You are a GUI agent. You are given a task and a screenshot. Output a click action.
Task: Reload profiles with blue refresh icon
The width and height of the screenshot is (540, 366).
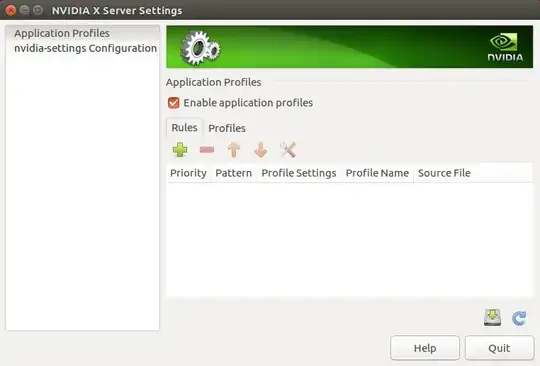pos(519,318)
